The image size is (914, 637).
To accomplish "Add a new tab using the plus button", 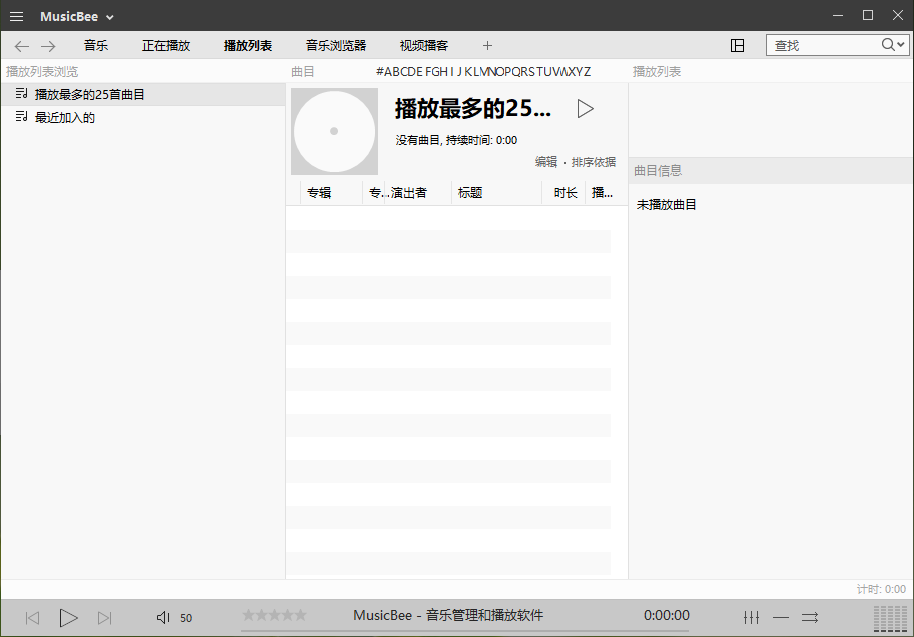I will (487, 45).
